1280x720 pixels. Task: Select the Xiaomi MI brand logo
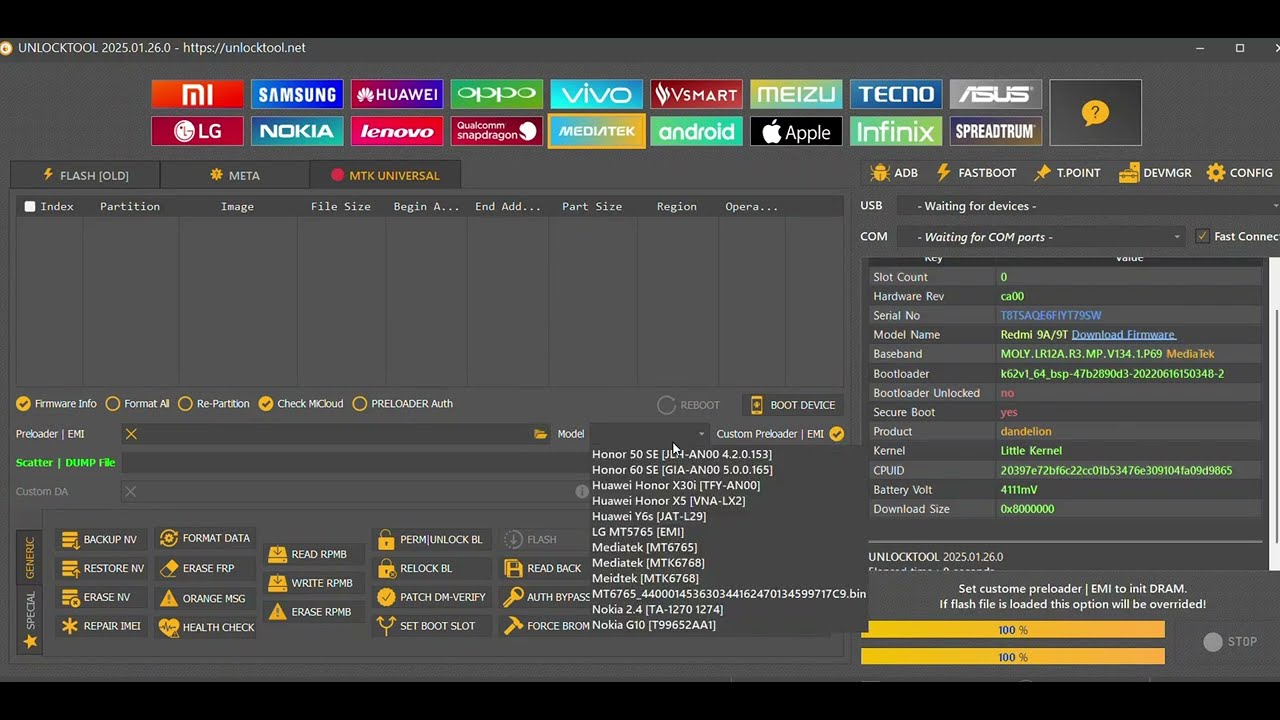pyautogui.click(x=197, y=94)
